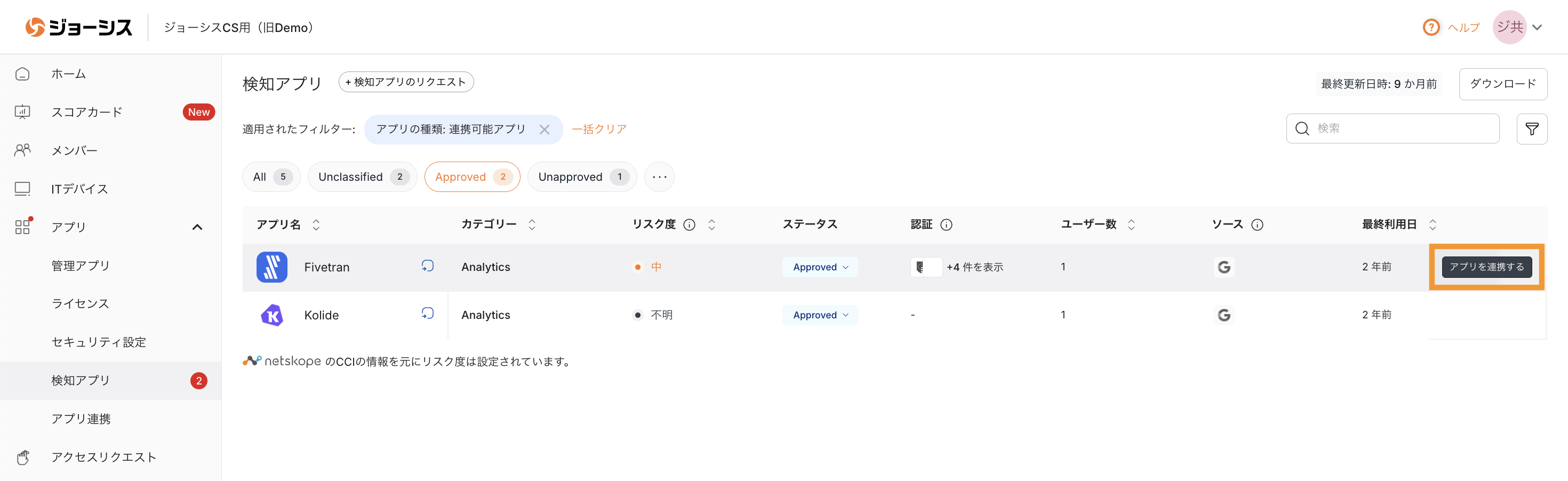The width and height of the screenshot is (1568, 481).
Task: Click the Google source icon in the Fivetran row
Action: (1224, 267)
